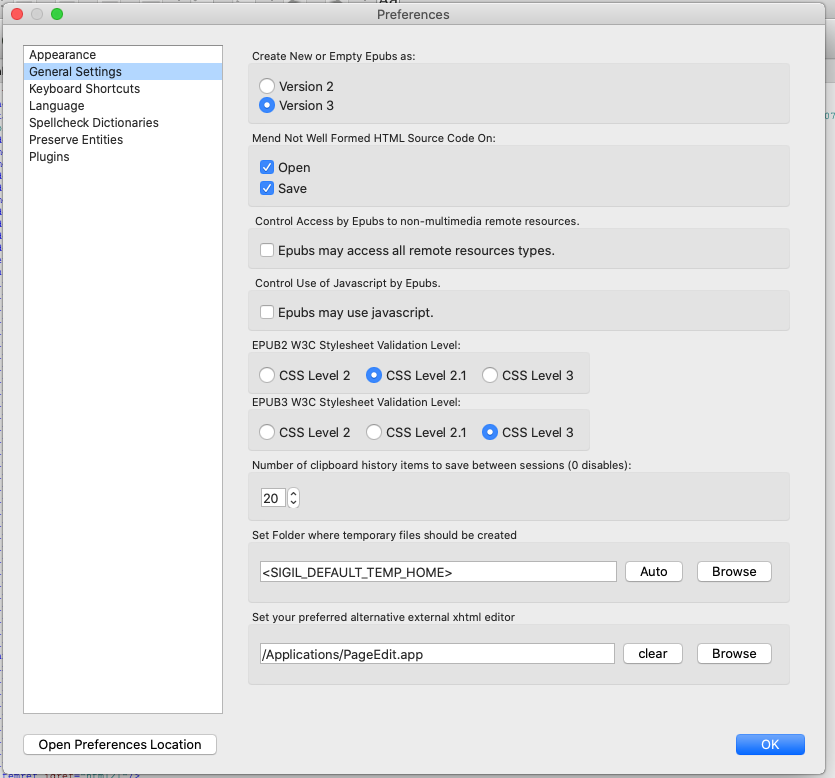The image size is (835, 778).
Task: Choose CSS Level 3 for EPUB2 validation
Action: click(490, 375)
